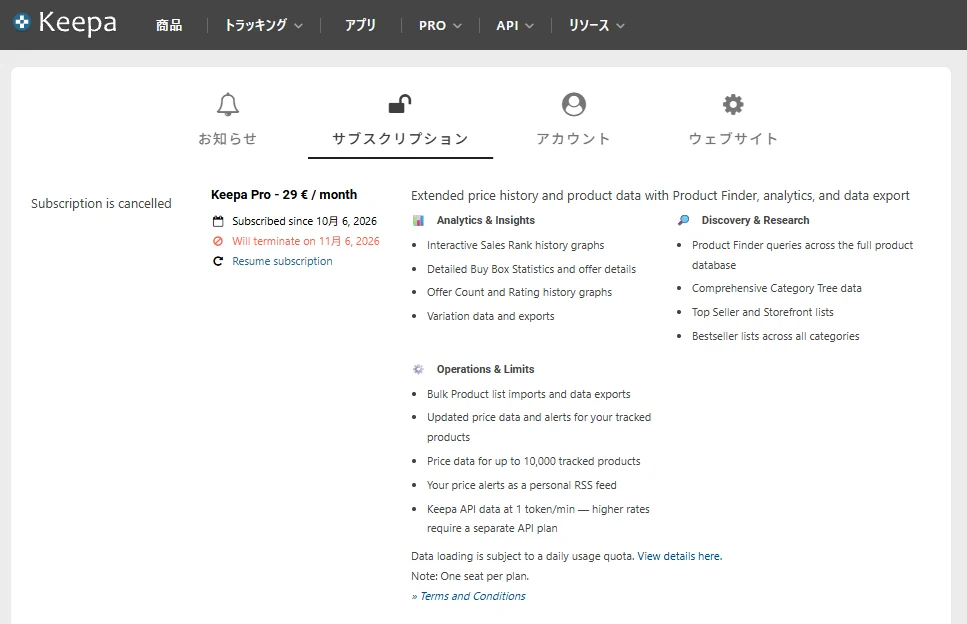Click the magnifier Discovery & Research icon
The image size is (967, 624).
point(683,220)
